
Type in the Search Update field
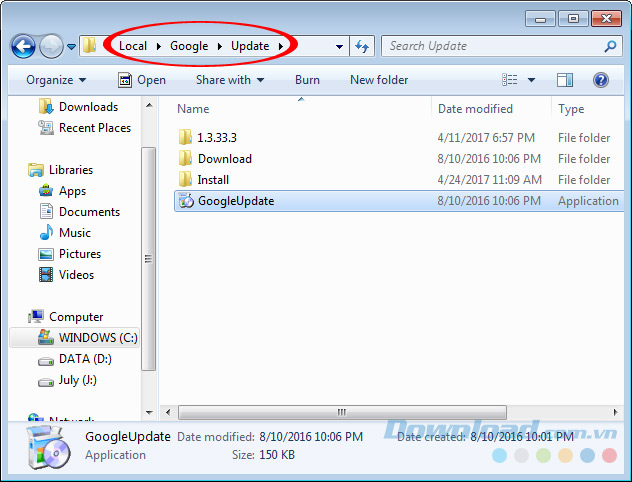coord(490,46)
